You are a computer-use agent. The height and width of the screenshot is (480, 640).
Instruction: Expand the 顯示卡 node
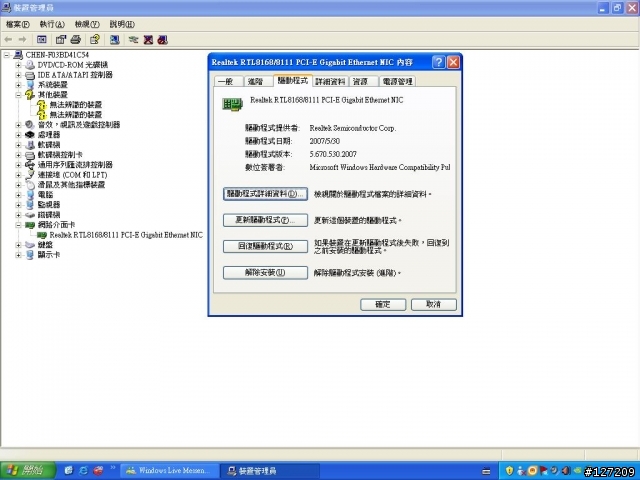18,255
